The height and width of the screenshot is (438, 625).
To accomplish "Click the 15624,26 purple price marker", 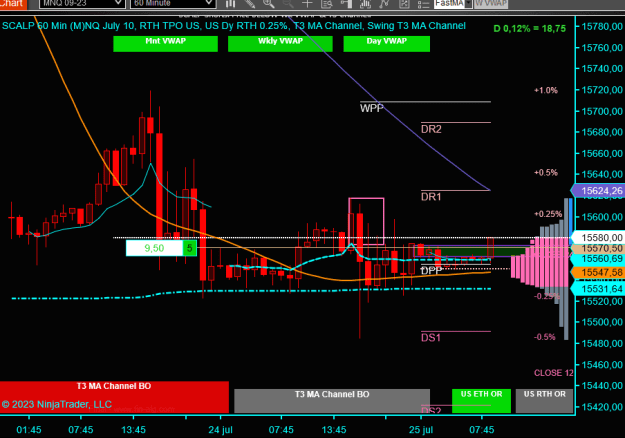I will [599, 191].
